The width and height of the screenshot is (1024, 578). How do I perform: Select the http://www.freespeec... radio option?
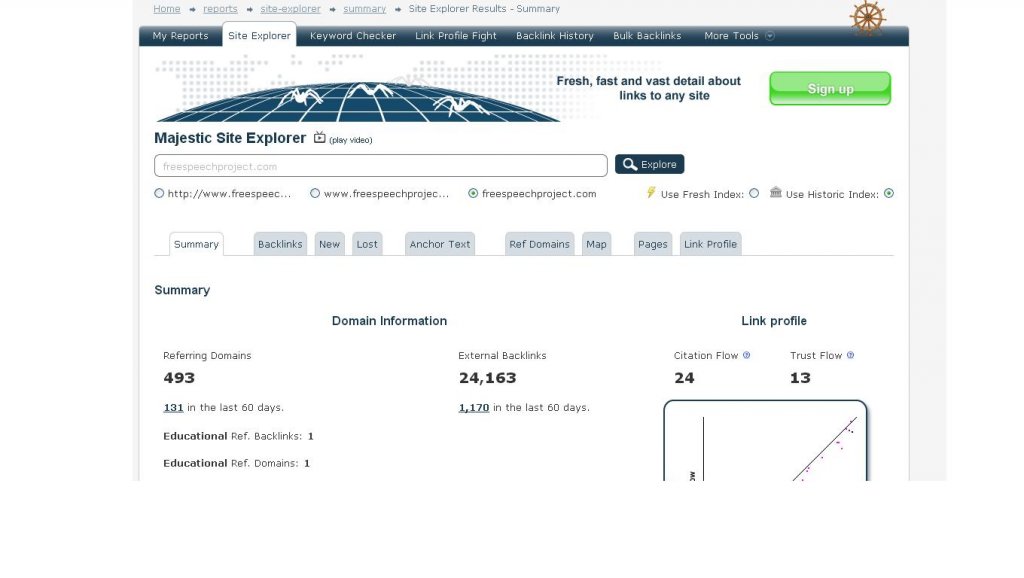tap(159, 193)
